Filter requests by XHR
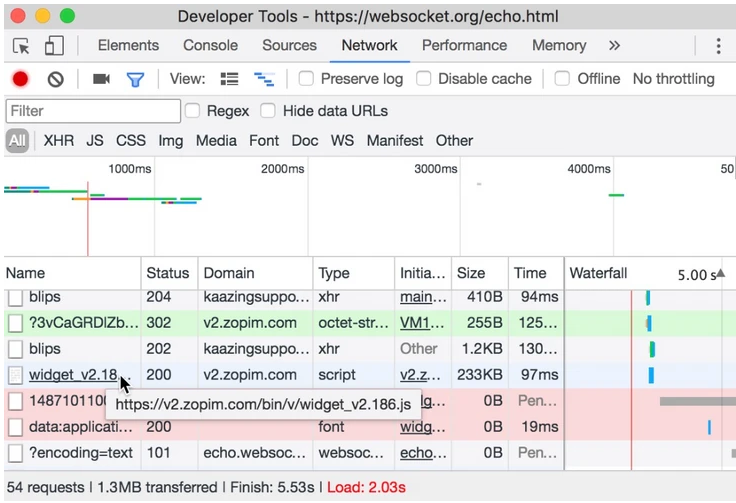The height and width of the screenshot is (503, 736). [59, 141]
